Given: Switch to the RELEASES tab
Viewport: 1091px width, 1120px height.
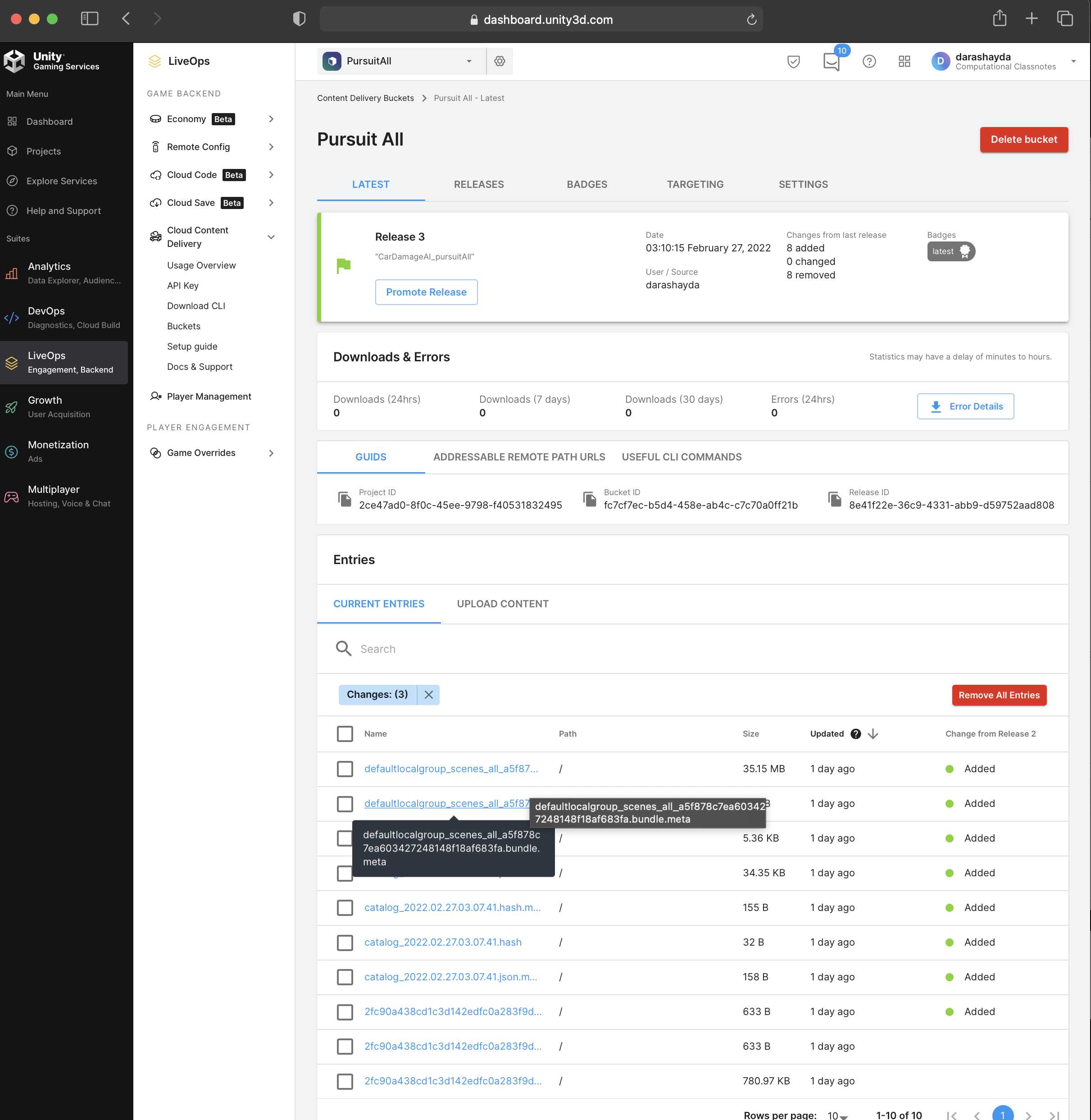Looking at the screenshot, I should (478, 185).
